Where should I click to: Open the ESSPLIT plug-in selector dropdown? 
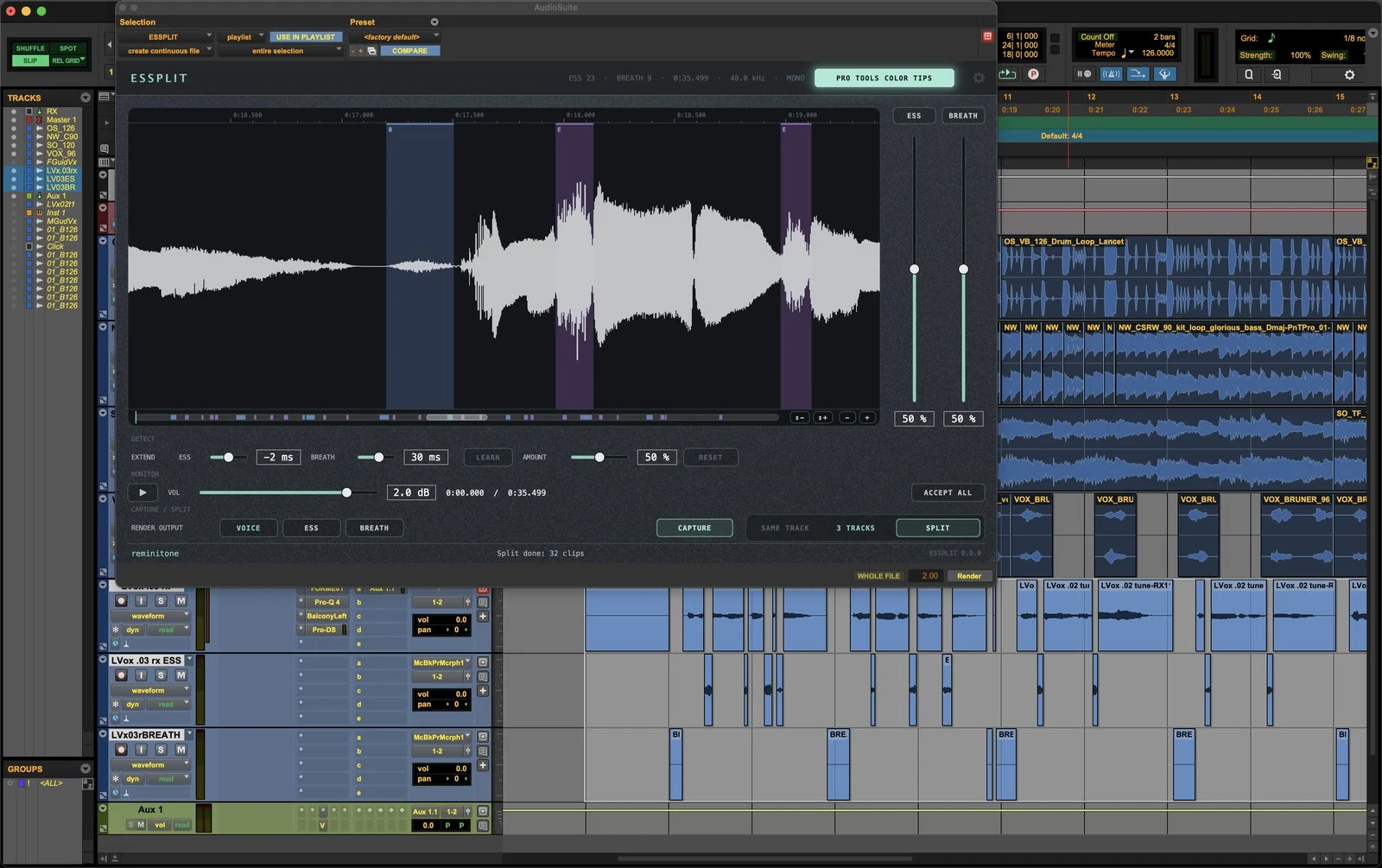(166, 37)
